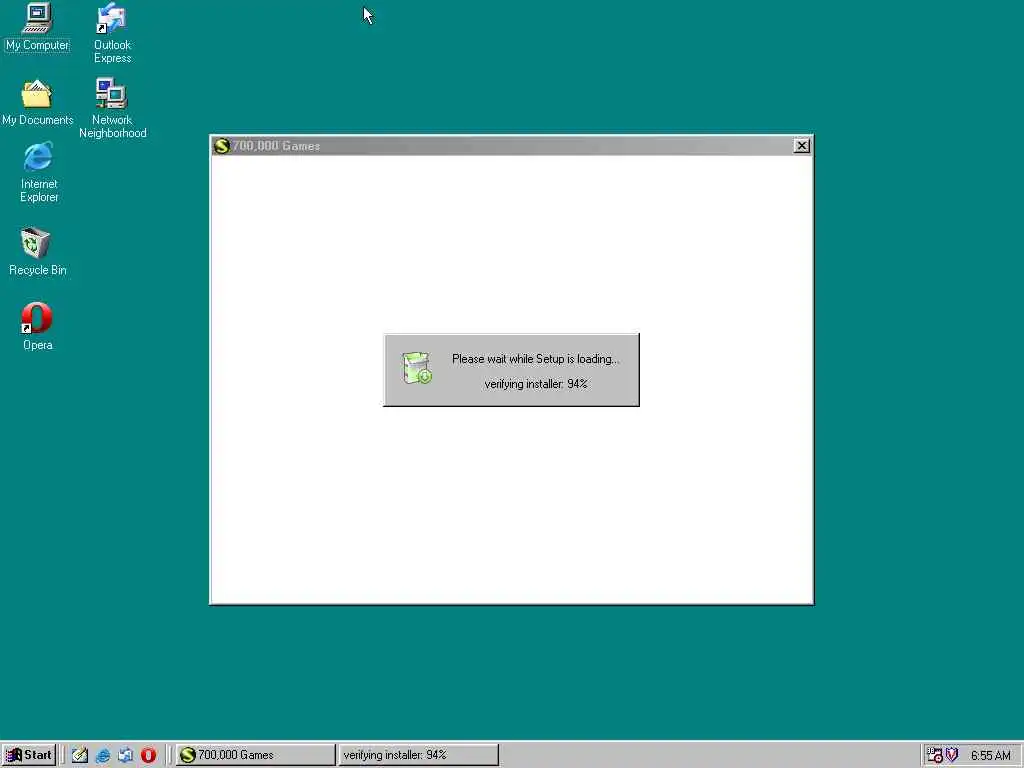Activate verifying installer taskbar button
The image size is (1024, 768).
[x=419, y=755]
